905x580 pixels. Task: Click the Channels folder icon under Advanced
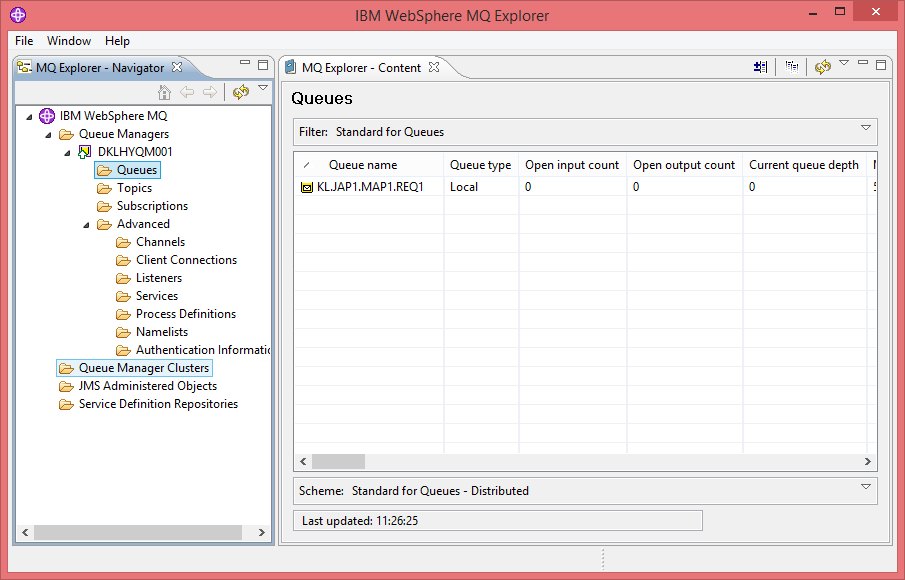point(122,241)
